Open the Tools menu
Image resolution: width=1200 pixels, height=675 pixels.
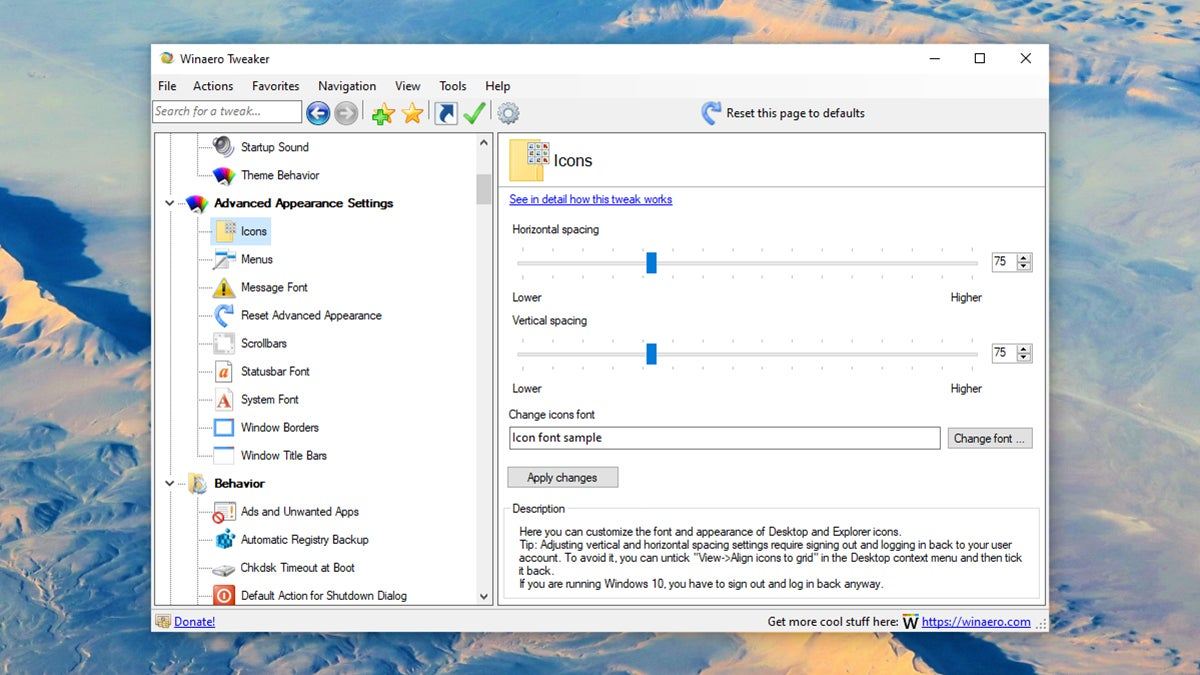453,86
